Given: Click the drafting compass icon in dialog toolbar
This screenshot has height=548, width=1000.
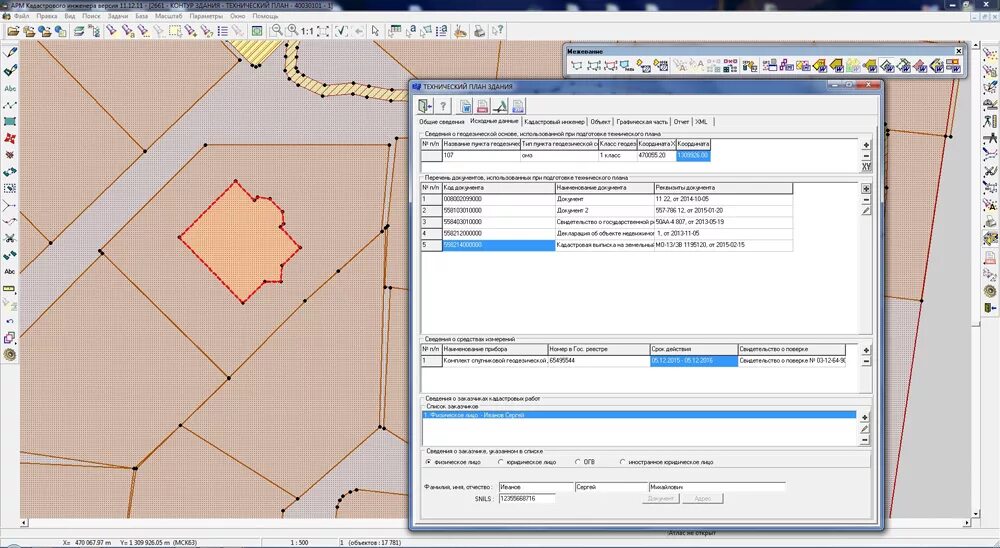Looking at the screenshot, I should point(500,106).
